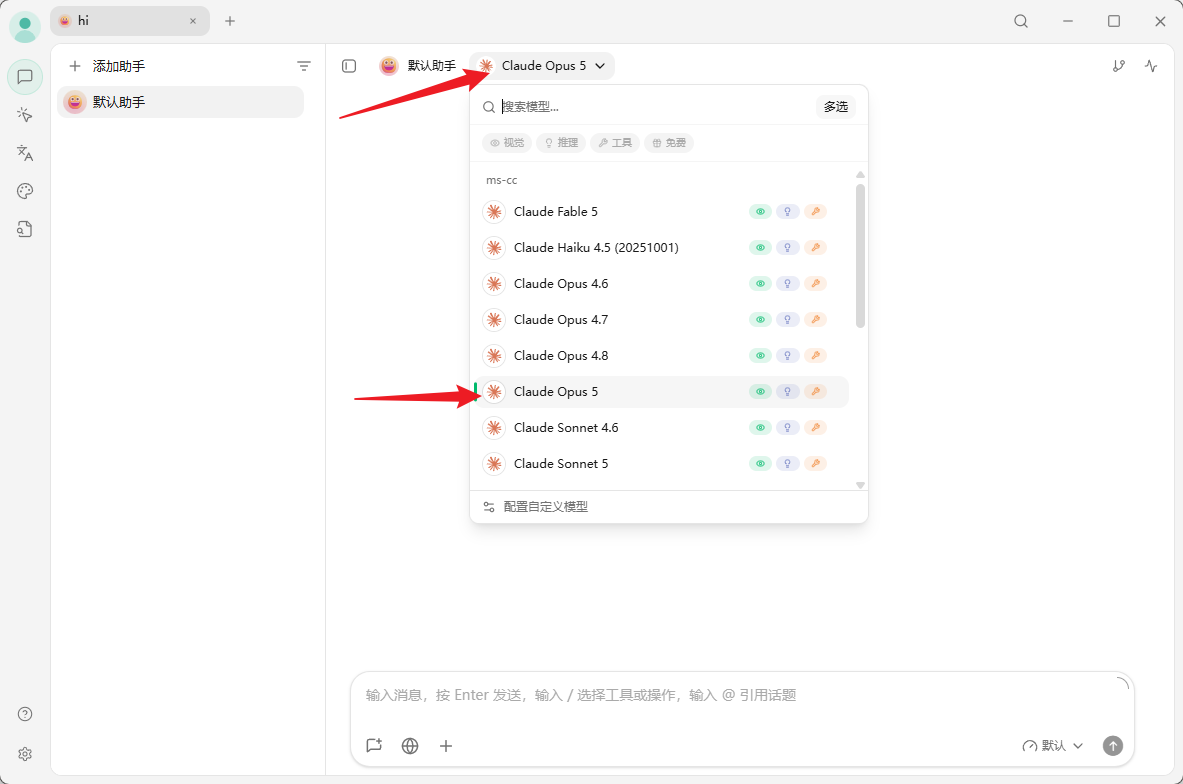Select Claude Sonnet 5 model

coord(662,463)
